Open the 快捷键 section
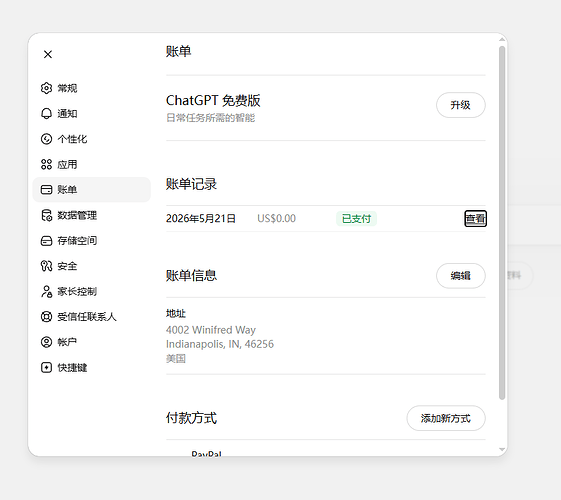The image size is (561, 500). click(x=91, y=368)
